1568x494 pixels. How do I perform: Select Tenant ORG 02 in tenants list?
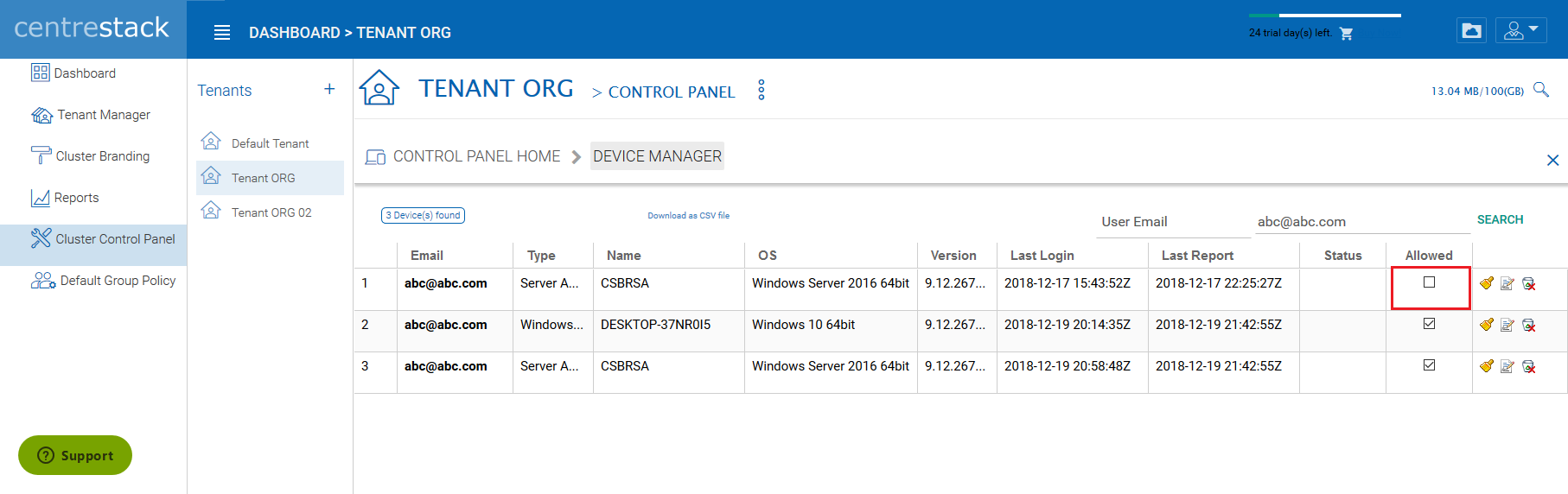point(270,212)
